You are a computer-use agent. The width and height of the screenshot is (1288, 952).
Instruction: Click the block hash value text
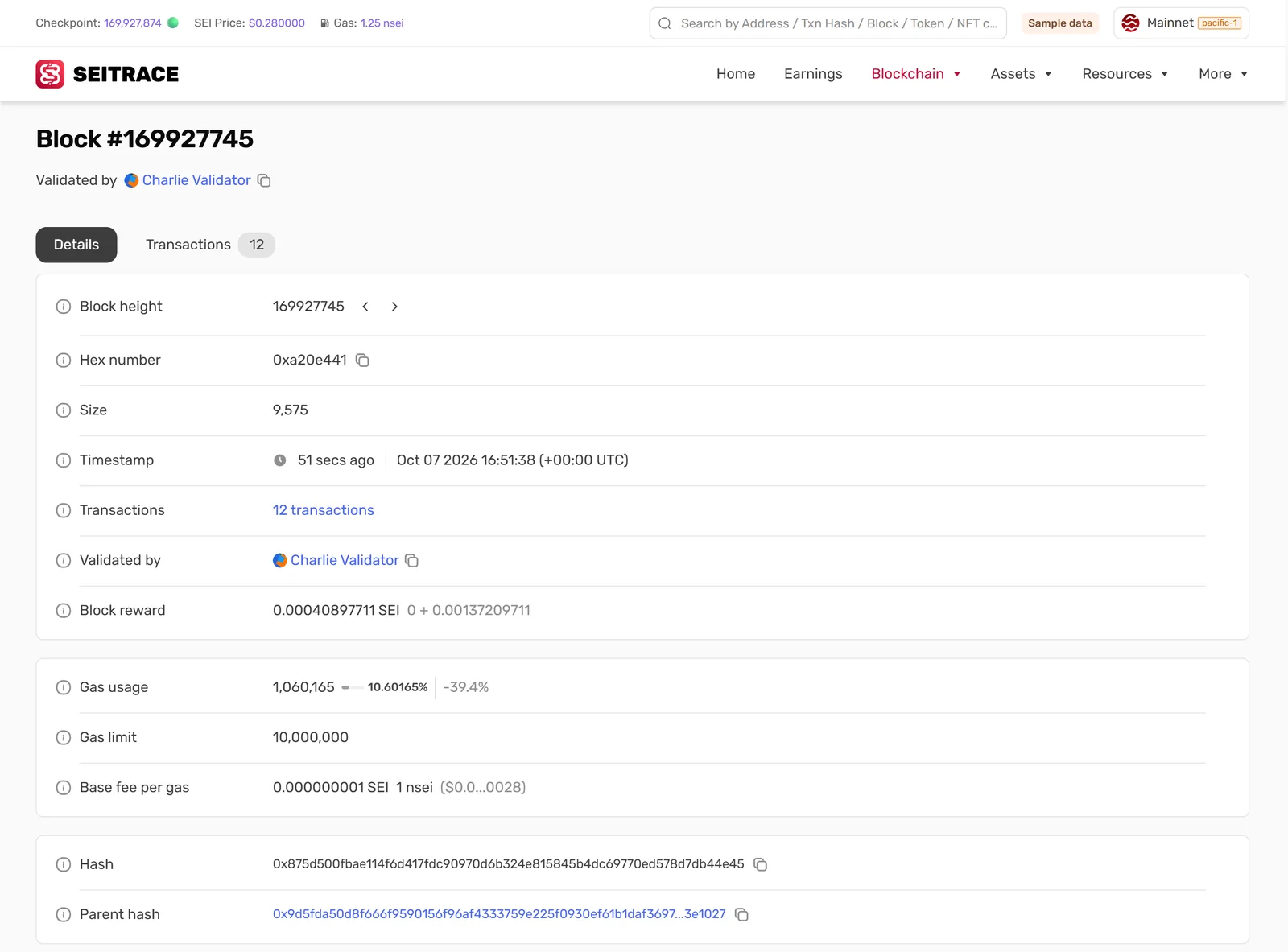(x=509, y=864)
